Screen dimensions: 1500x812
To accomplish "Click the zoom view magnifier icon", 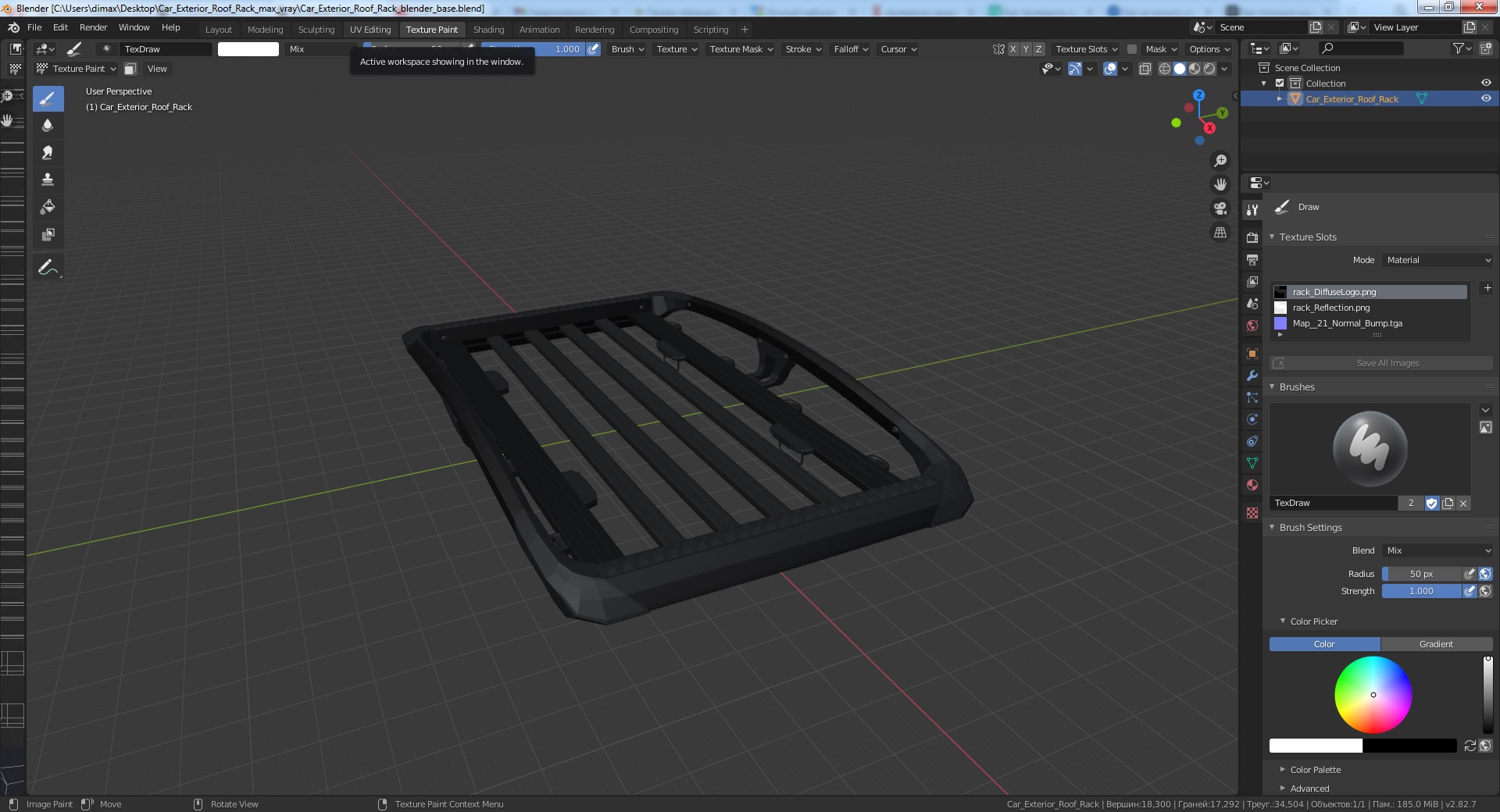I will point(1220,161).
